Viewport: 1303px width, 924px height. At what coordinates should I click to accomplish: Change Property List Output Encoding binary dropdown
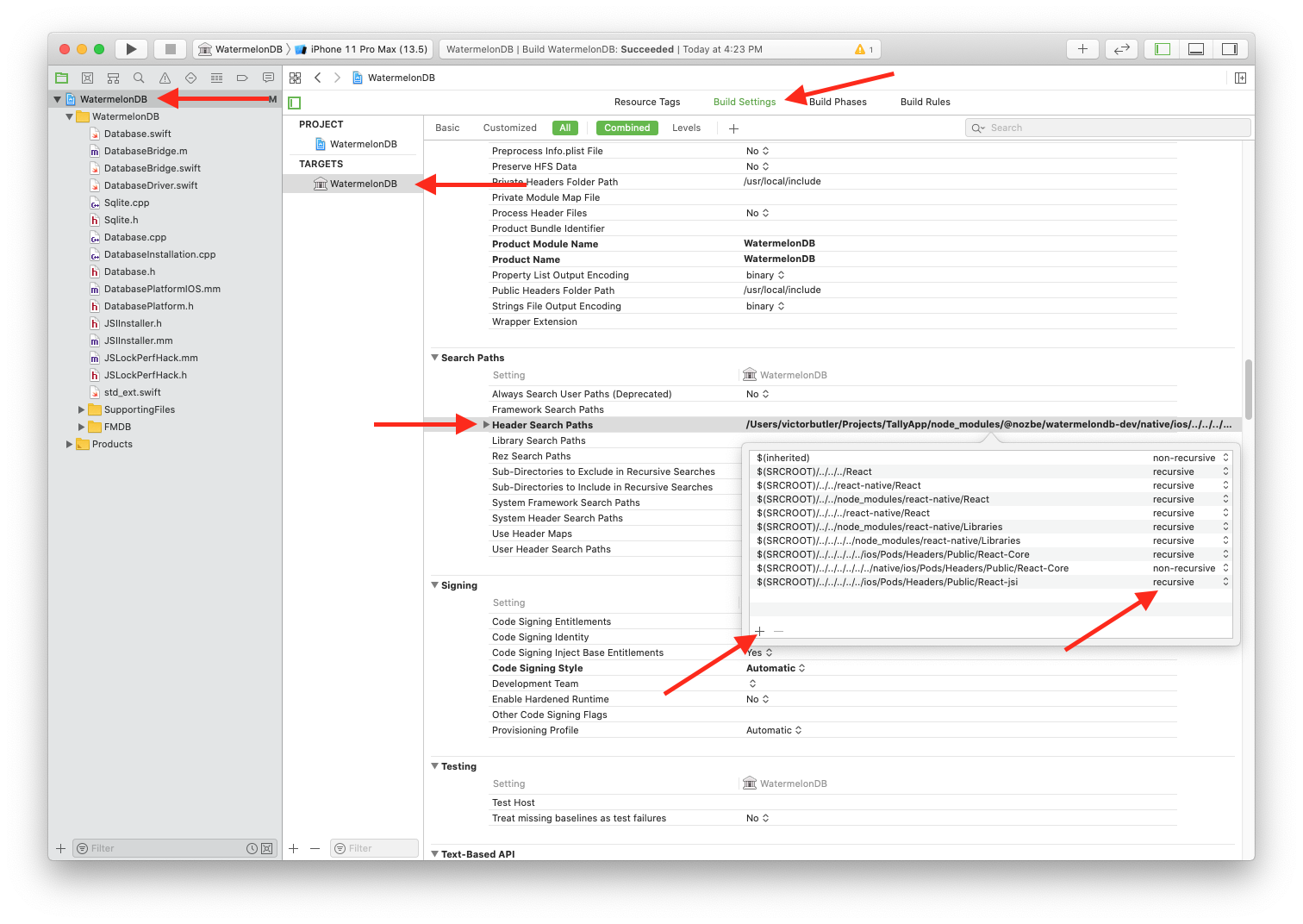tap(765, 275)
